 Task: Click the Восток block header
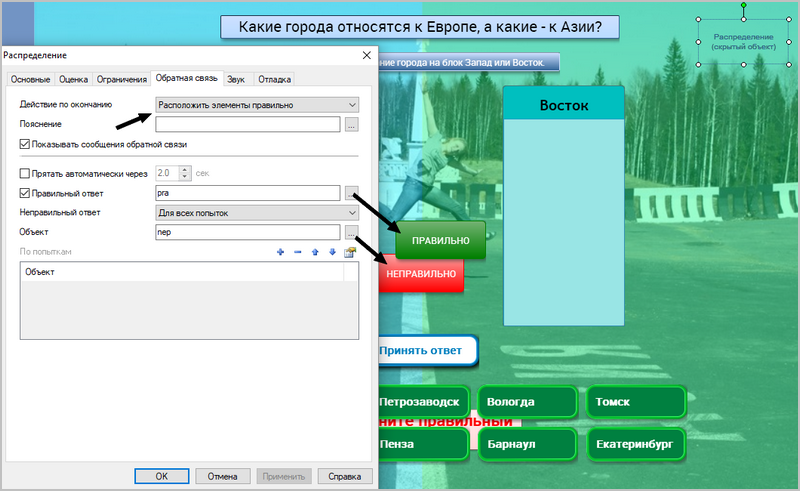(x=564, y=105)
